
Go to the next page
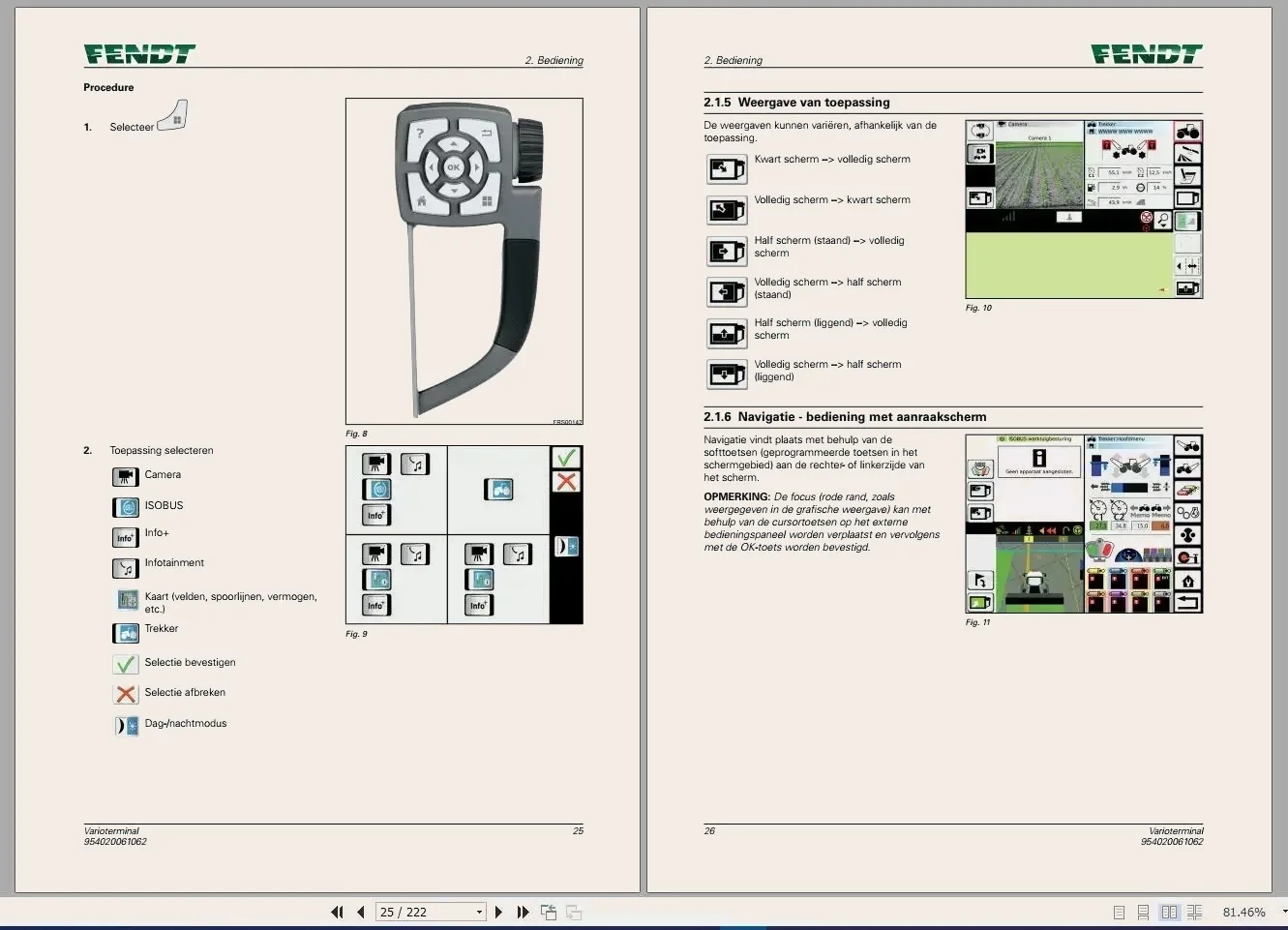coord(498,912)
